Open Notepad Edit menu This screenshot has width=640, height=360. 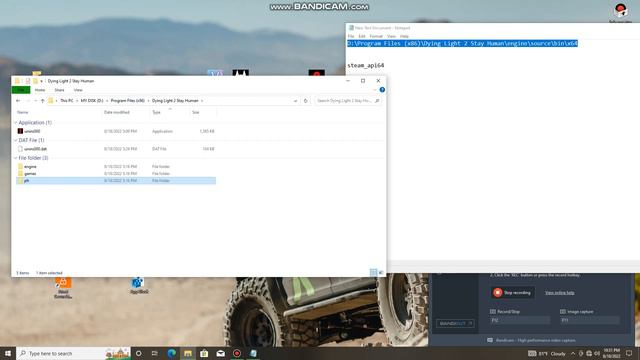362,36
